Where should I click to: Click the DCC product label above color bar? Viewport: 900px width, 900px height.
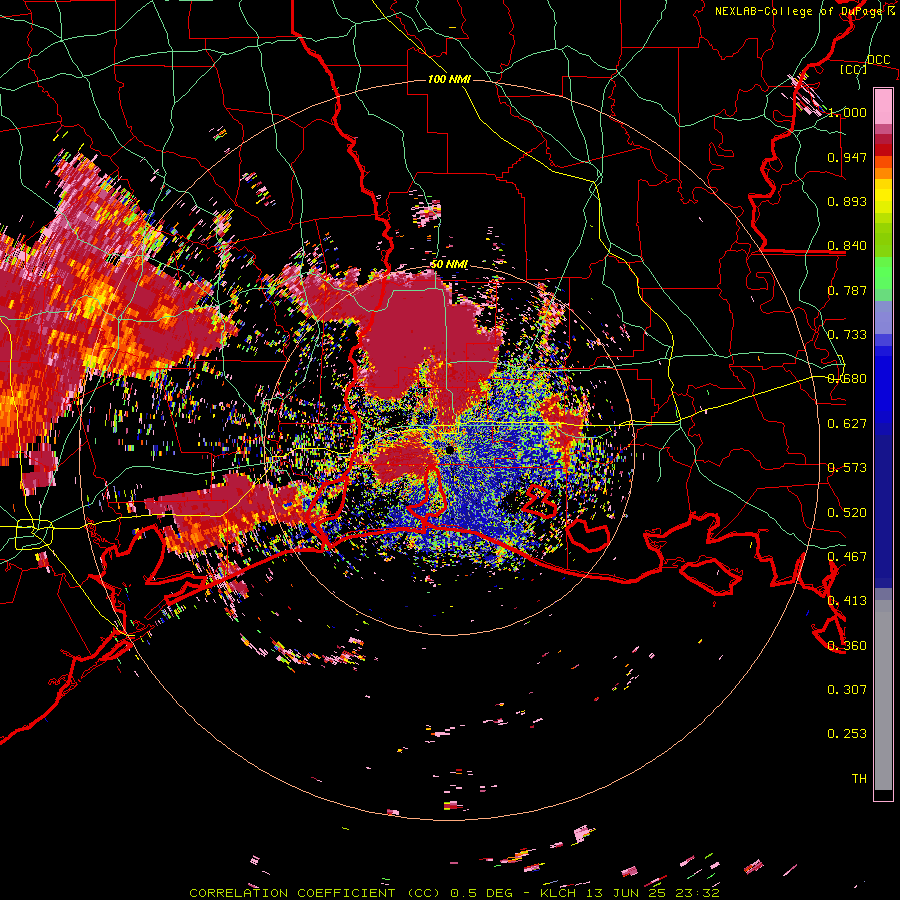tap(878, 60)
